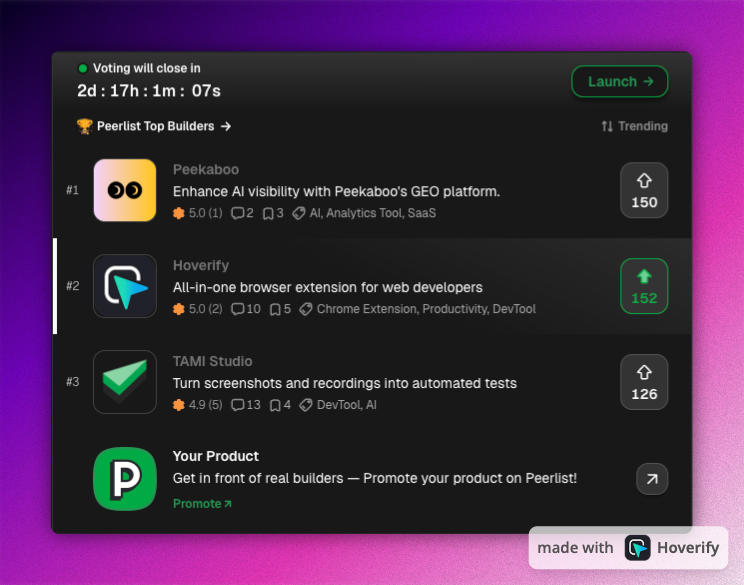Click Peekaboo rating star 5.0 (1)

[179, 214]
